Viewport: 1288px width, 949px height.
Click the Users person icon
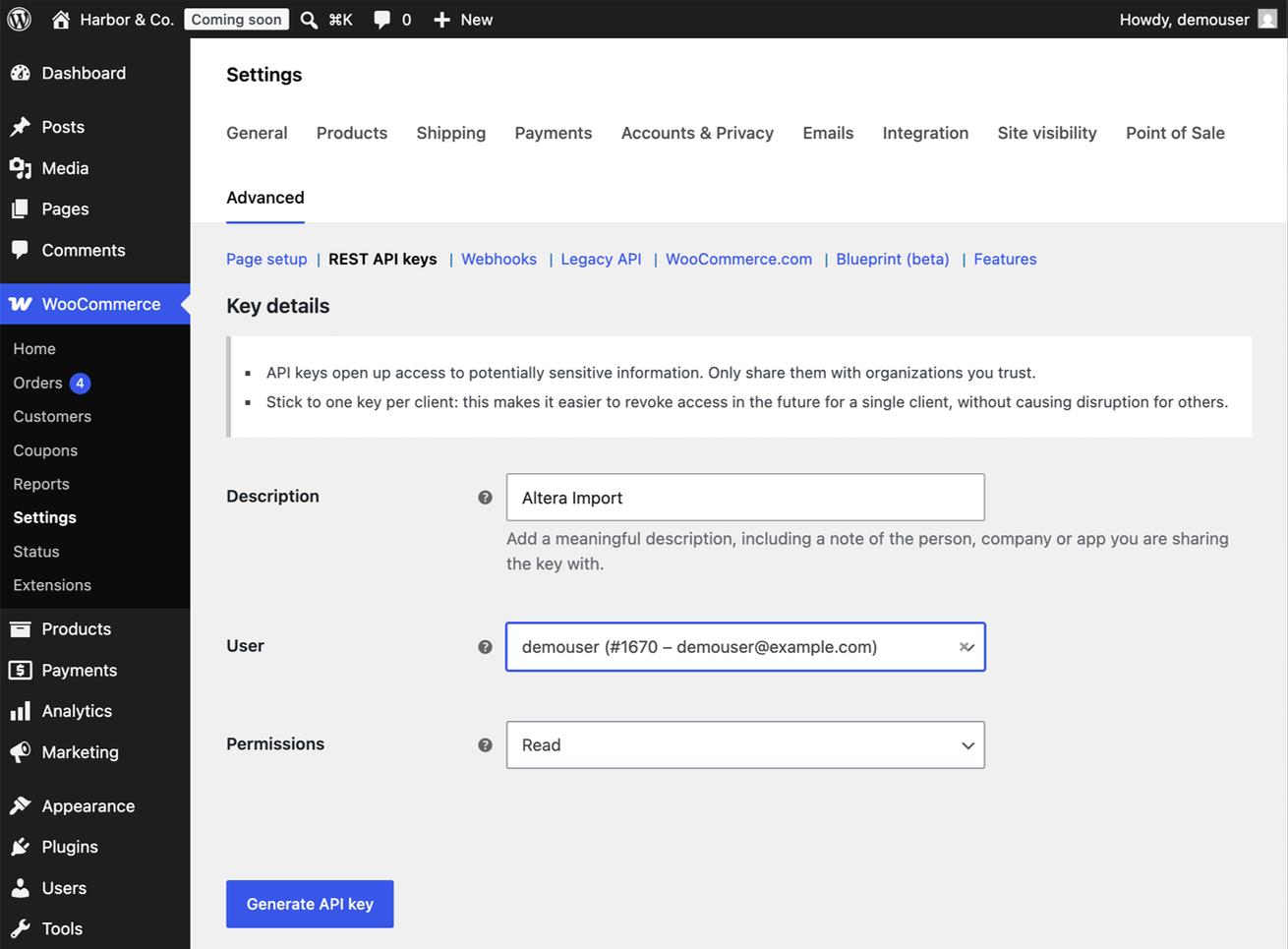21,888
